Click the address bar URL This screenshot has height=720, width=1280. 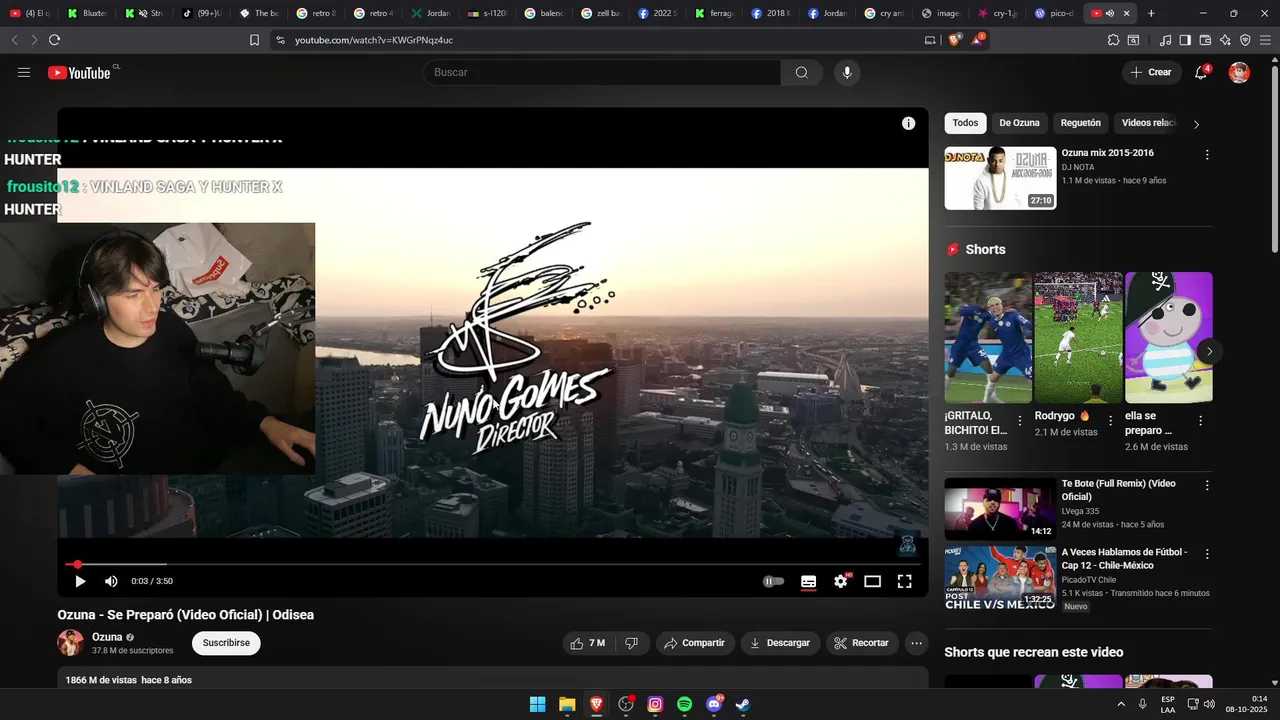(x=374, y=40)
